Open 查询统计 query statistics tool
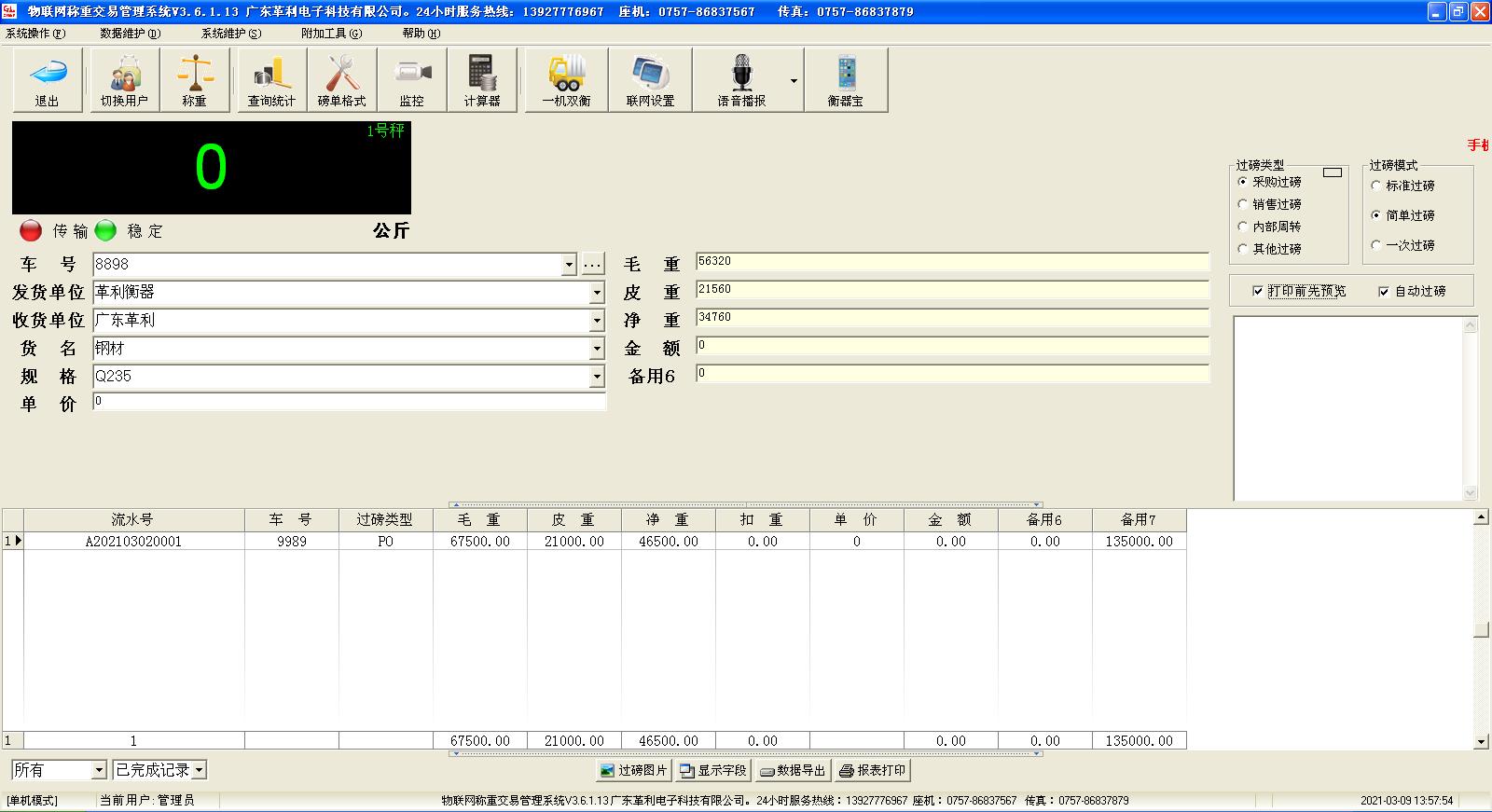 coord(271,80)
